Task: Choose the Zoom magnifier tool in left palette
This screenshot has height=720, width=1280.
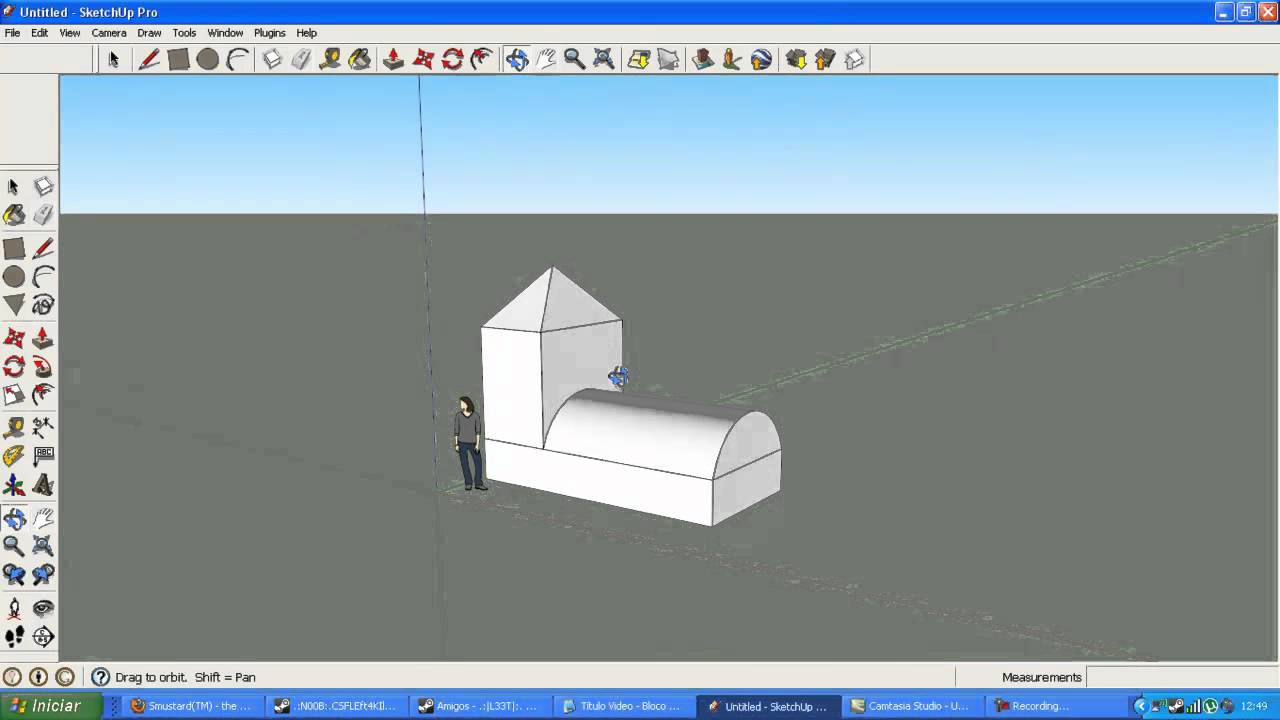Action: click(x=14, y=546)
